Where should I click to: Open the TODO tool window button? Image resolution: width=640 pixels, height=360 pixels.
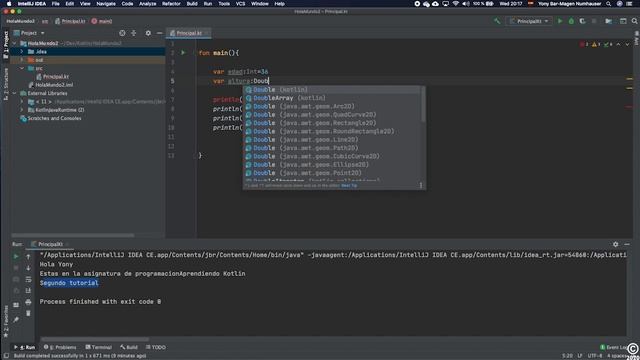156,347
